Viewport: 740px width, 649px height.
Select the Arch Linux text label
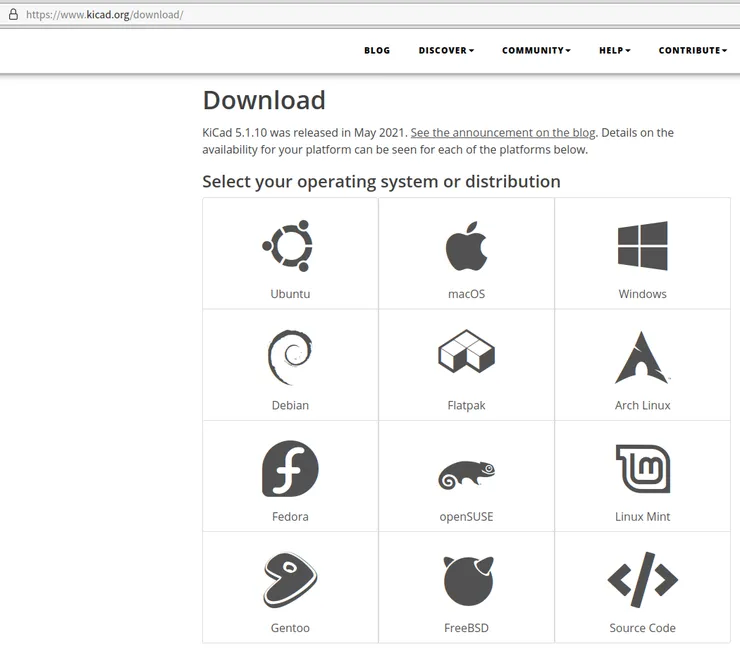coord(642,405)
